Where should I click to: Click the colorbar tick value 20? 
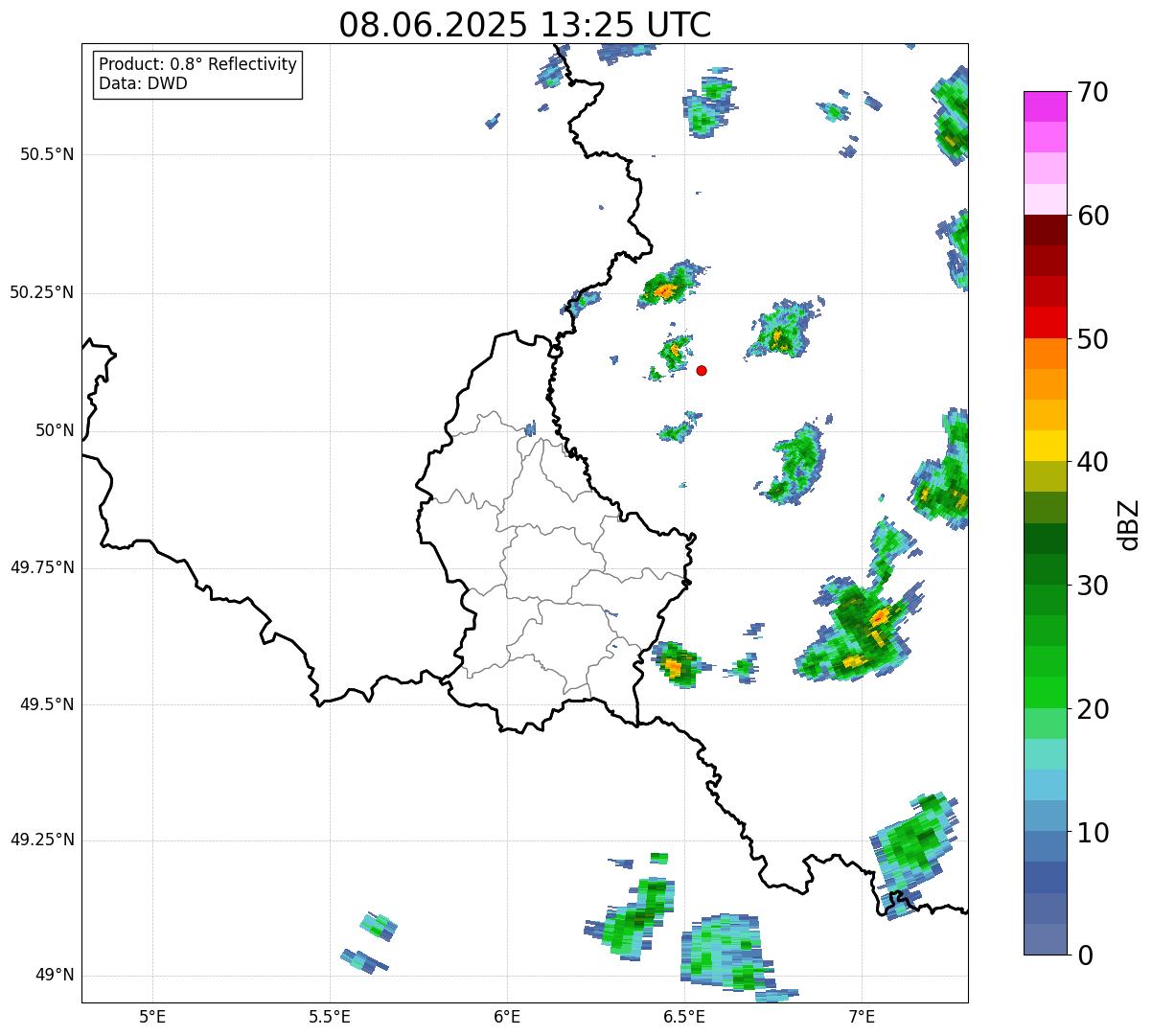(1093, 709)
